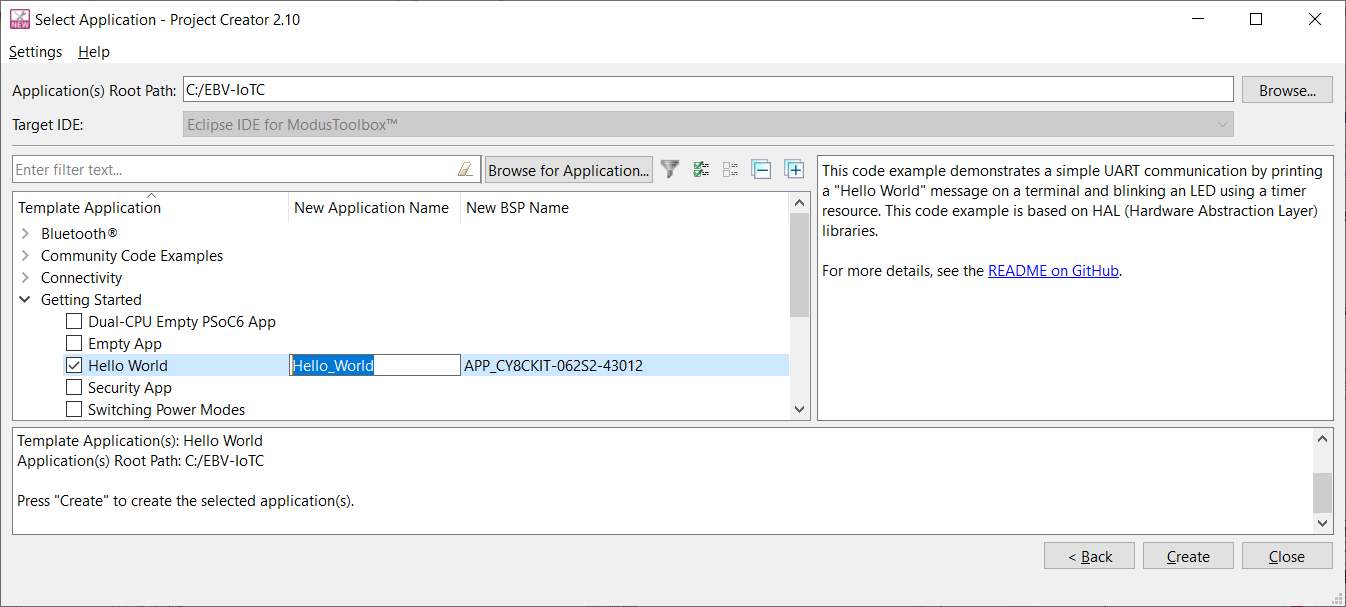
Task: Click the select all applications icon
Action: click(x=701, y=170)
